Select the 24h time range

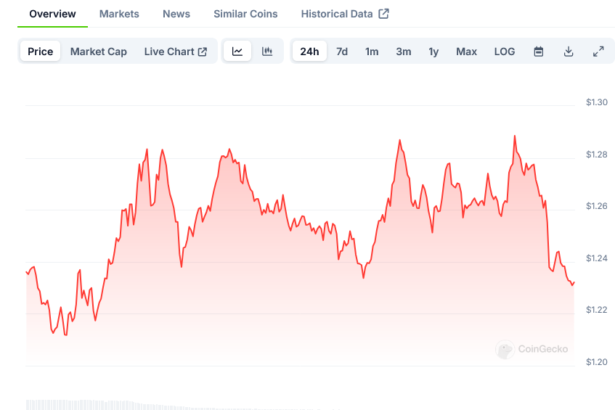[310, 51]
